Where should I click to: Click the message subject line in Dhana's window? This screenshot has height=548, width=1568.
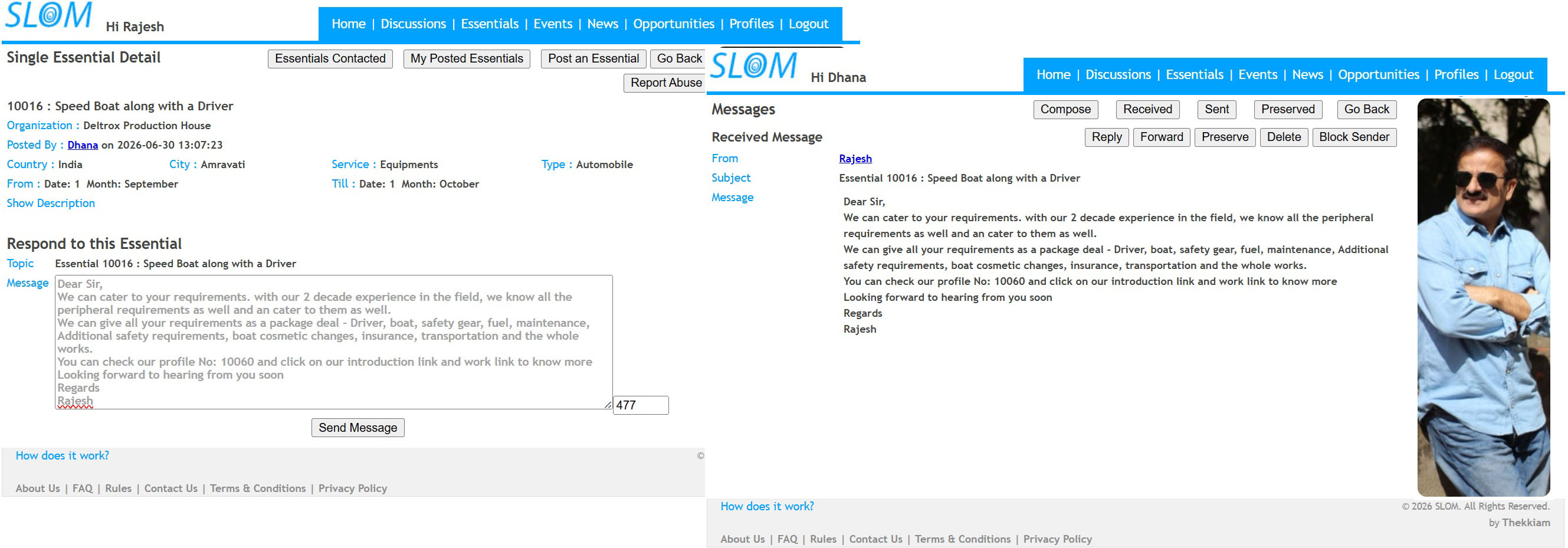coord(959,178)
